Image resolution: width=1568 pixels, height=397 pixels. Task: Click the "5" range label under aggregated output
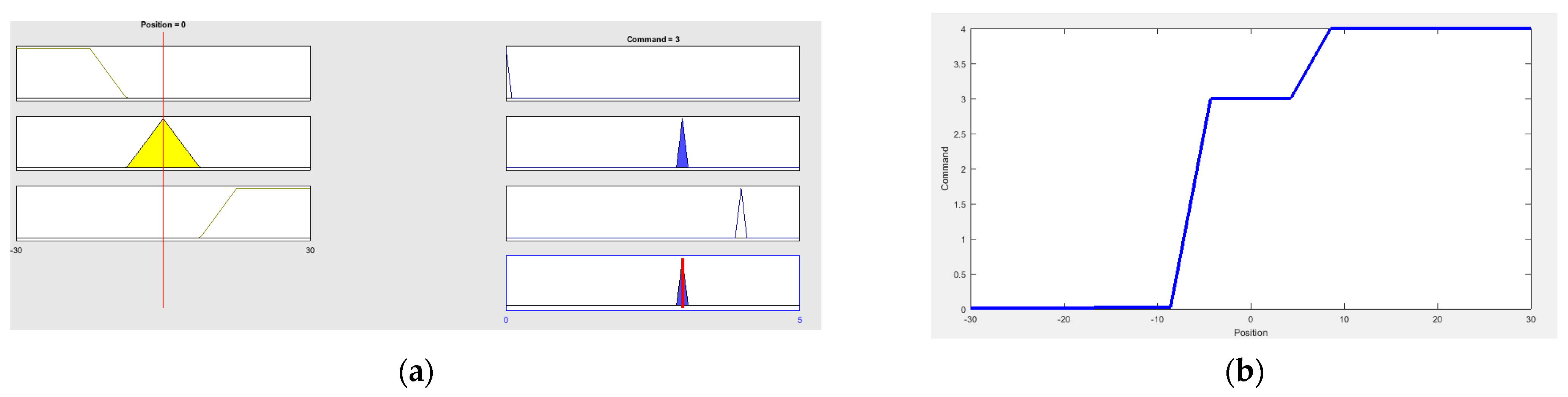click(800, 320)
